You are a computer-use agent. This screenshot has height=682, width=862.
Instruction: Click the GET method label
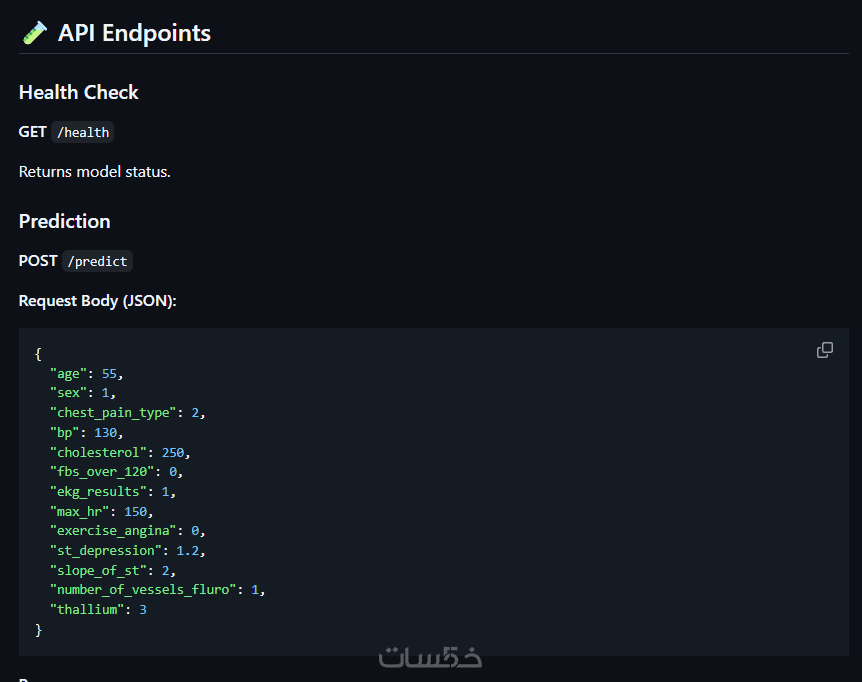(x=32, y=132)
